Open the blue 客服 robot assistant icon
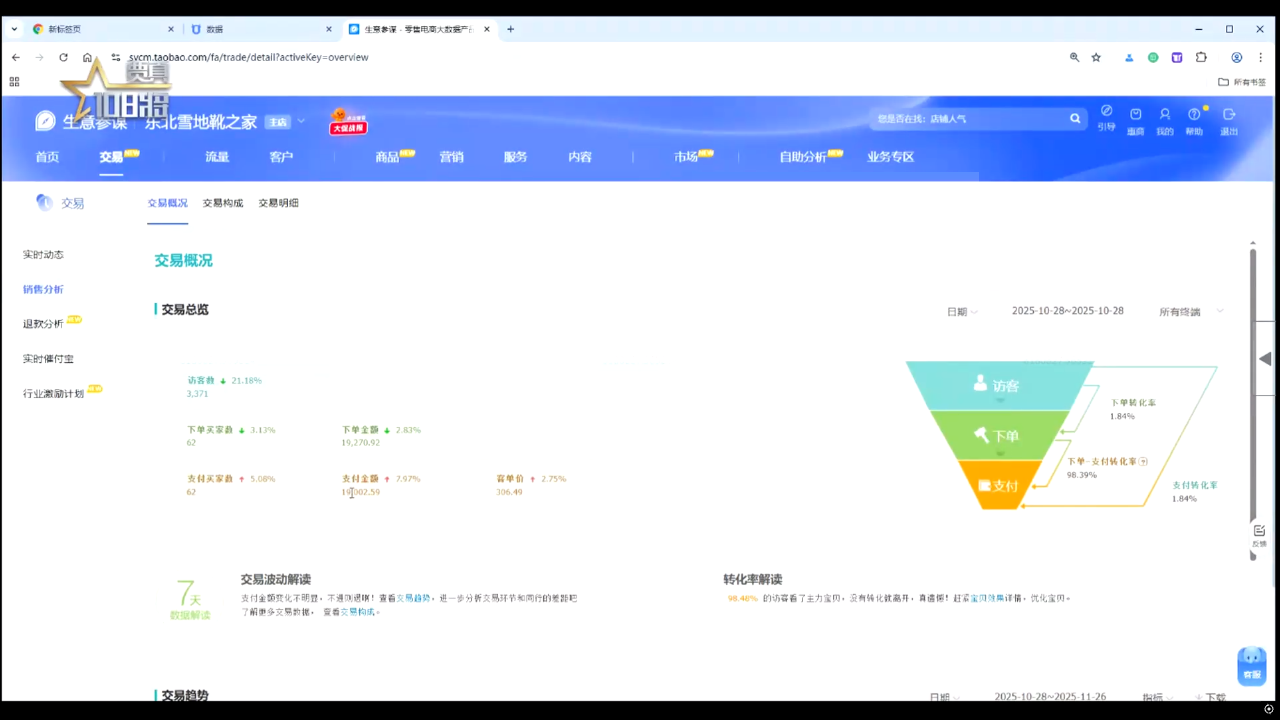This screenshot has height=720, width=1280. 1252,665
